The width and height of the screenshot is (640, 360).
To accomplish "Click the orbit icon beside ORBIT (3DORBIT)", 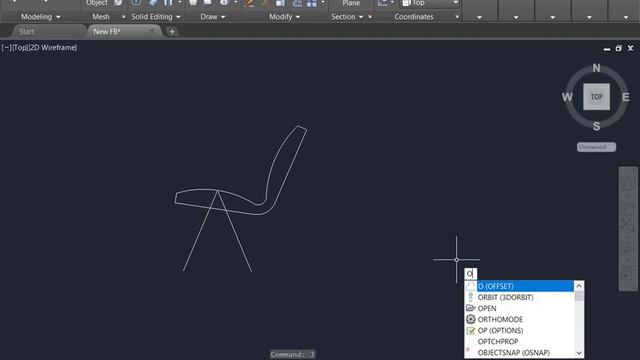I will coord(471,297).
